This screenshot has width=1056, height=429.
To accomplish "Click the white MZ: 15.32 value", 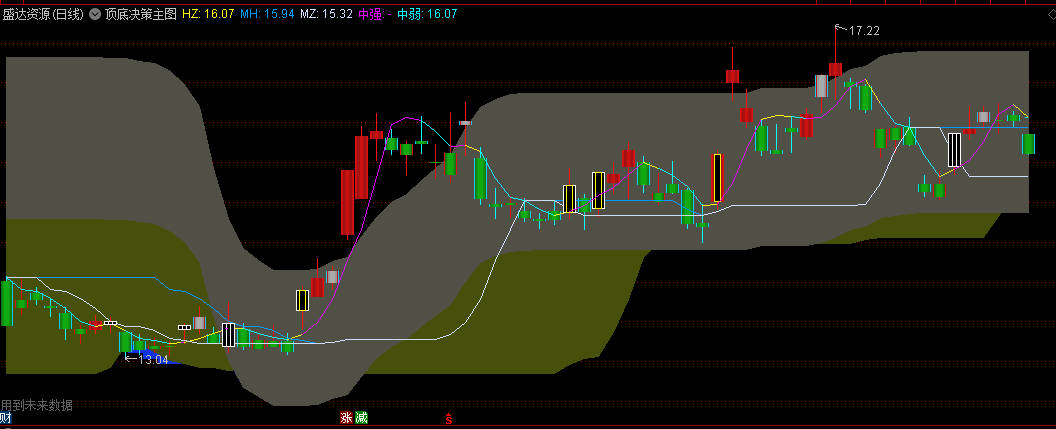I will coord(327,13).
